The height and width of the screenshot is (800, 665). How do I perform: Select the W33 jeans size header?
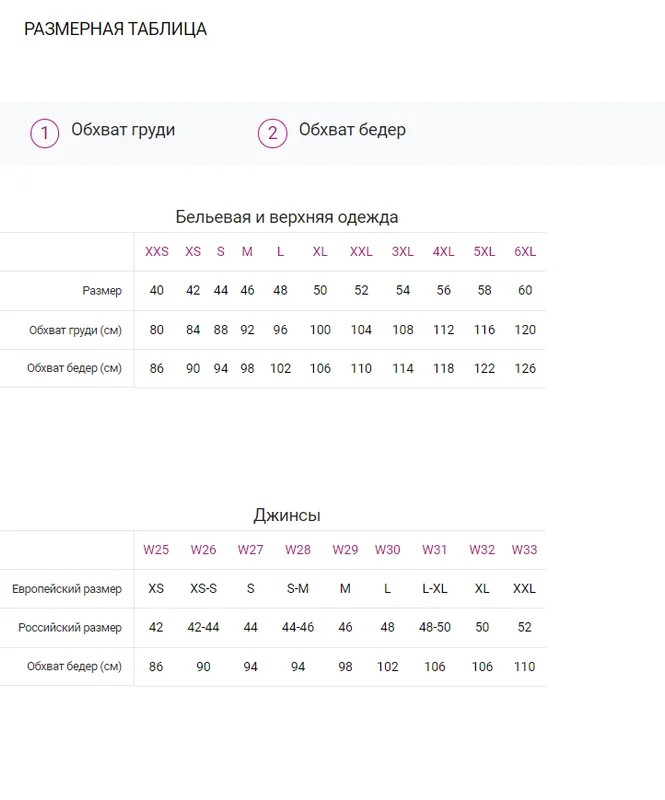[x=524, y=549]
